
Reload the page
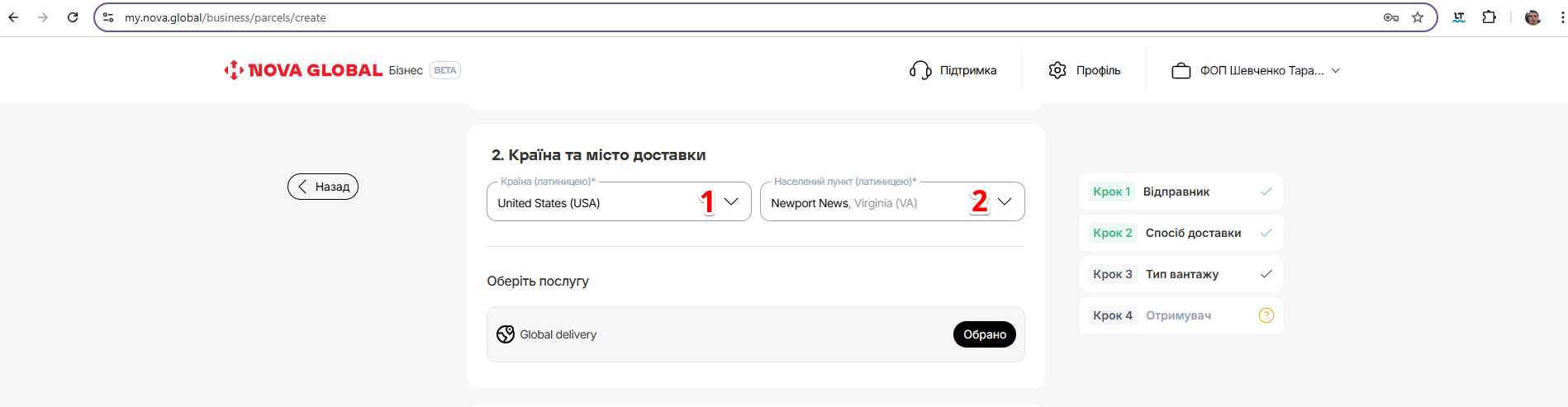73,17
